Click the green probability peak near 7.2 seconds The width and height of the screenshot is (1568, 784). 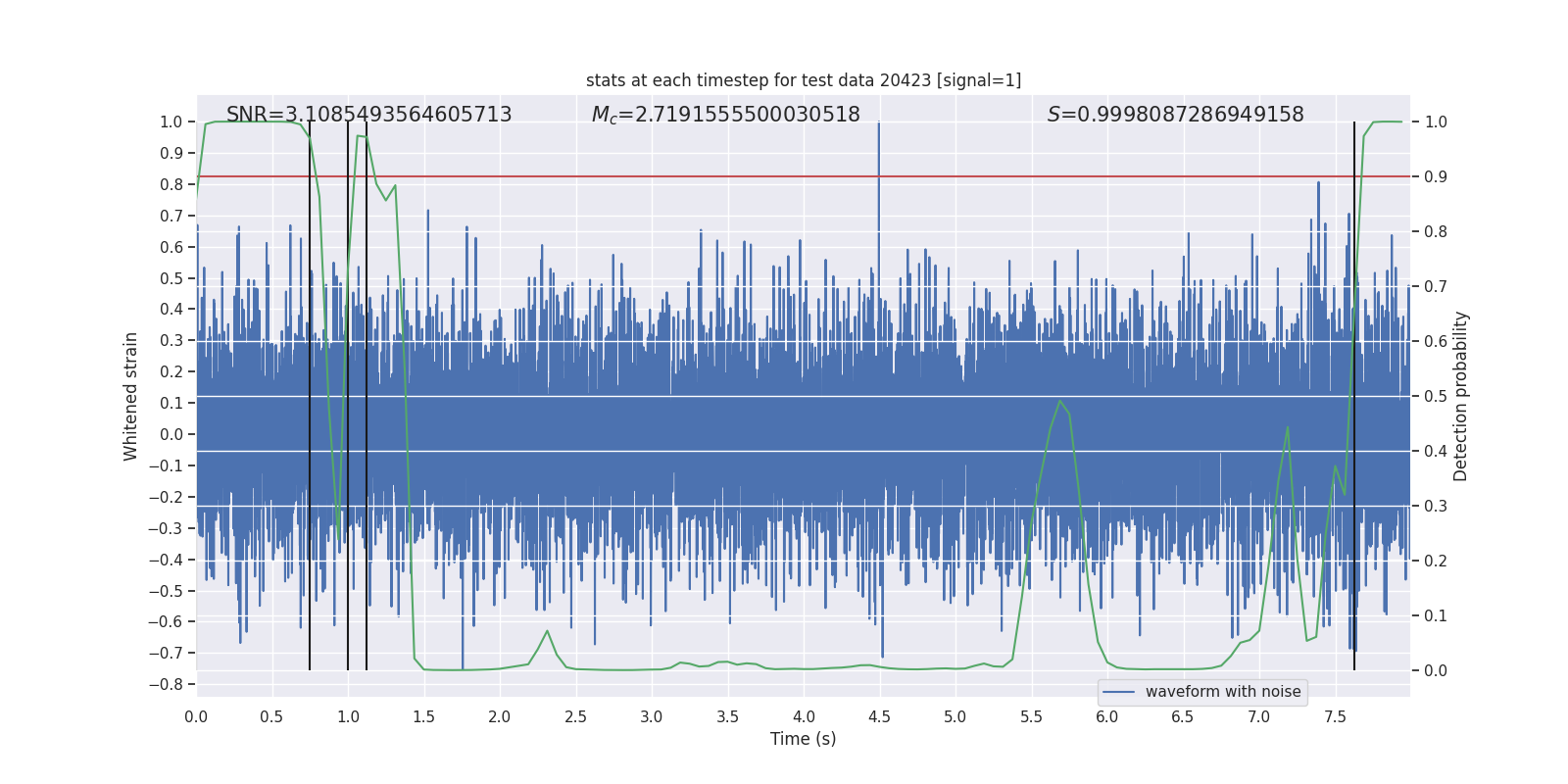pos(1287,428)
